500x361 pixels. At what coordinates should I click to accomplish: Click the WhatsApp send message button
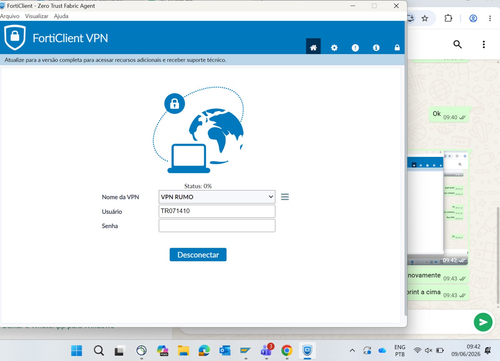coord(483,322)
